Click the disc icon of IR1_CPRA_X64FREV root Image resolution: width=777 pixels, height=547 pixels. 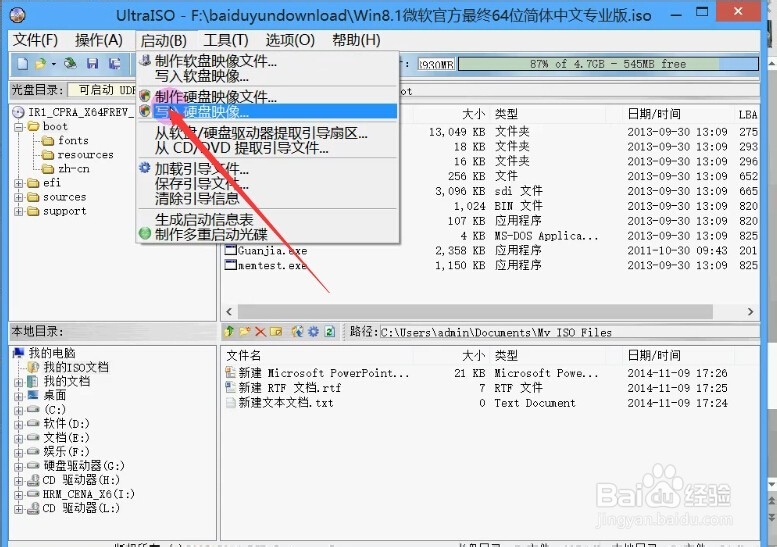(18, 112)
